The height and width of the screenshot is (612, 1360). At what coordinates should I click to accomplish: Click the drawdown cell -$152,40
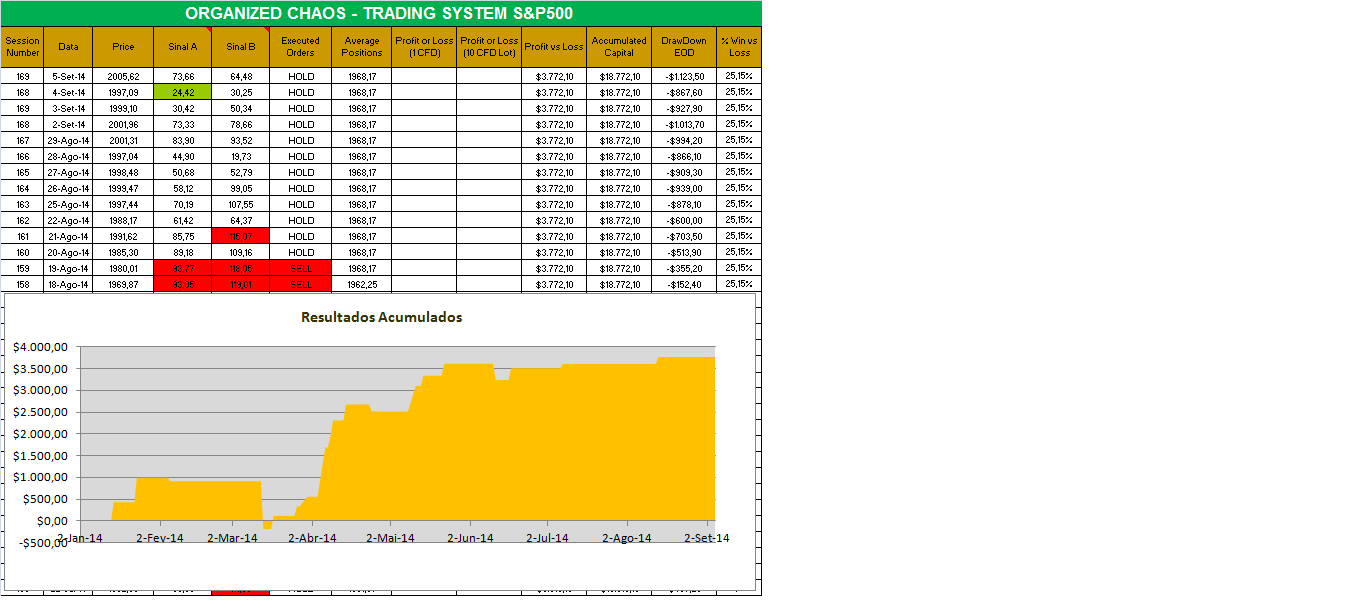684,284
